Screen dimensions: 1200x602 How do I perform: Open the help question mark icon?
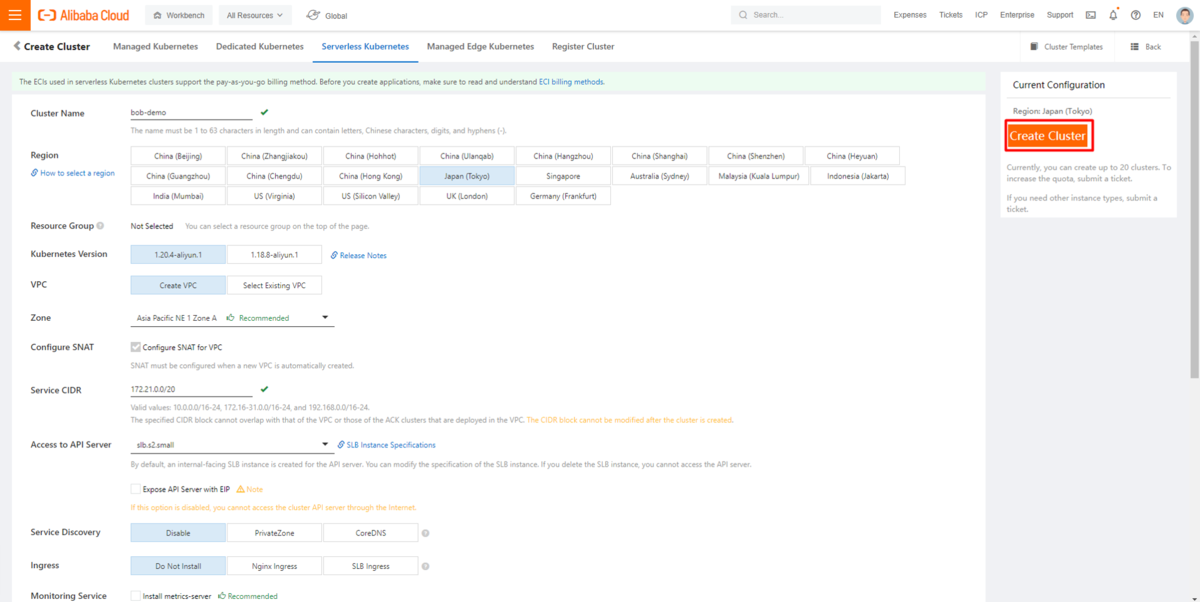[x=1135, y=15]
